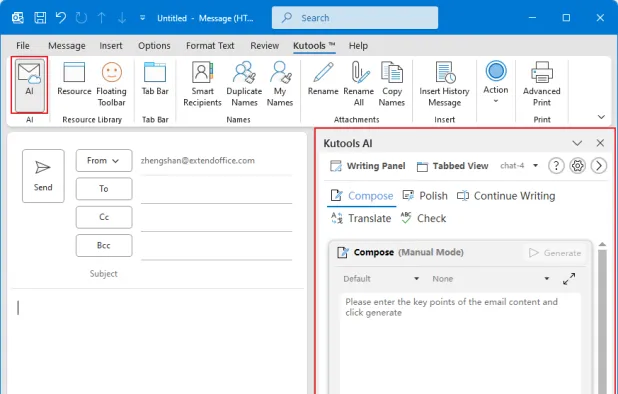Save the message with floppy icon
This screenshot has width=618, height=394.
[40, 18]
